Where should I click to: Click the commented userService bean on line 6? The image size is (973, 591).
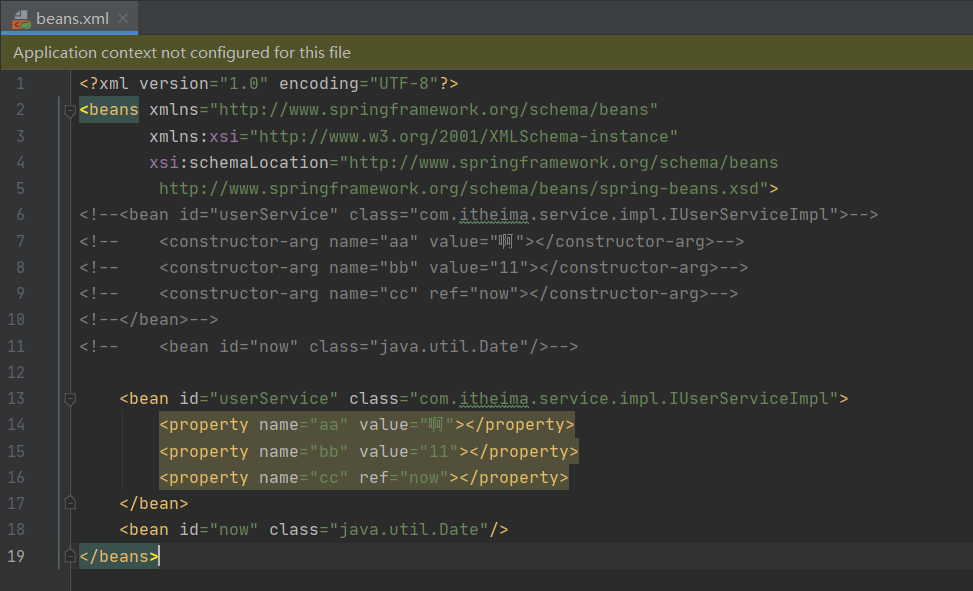tap(478, 215)
